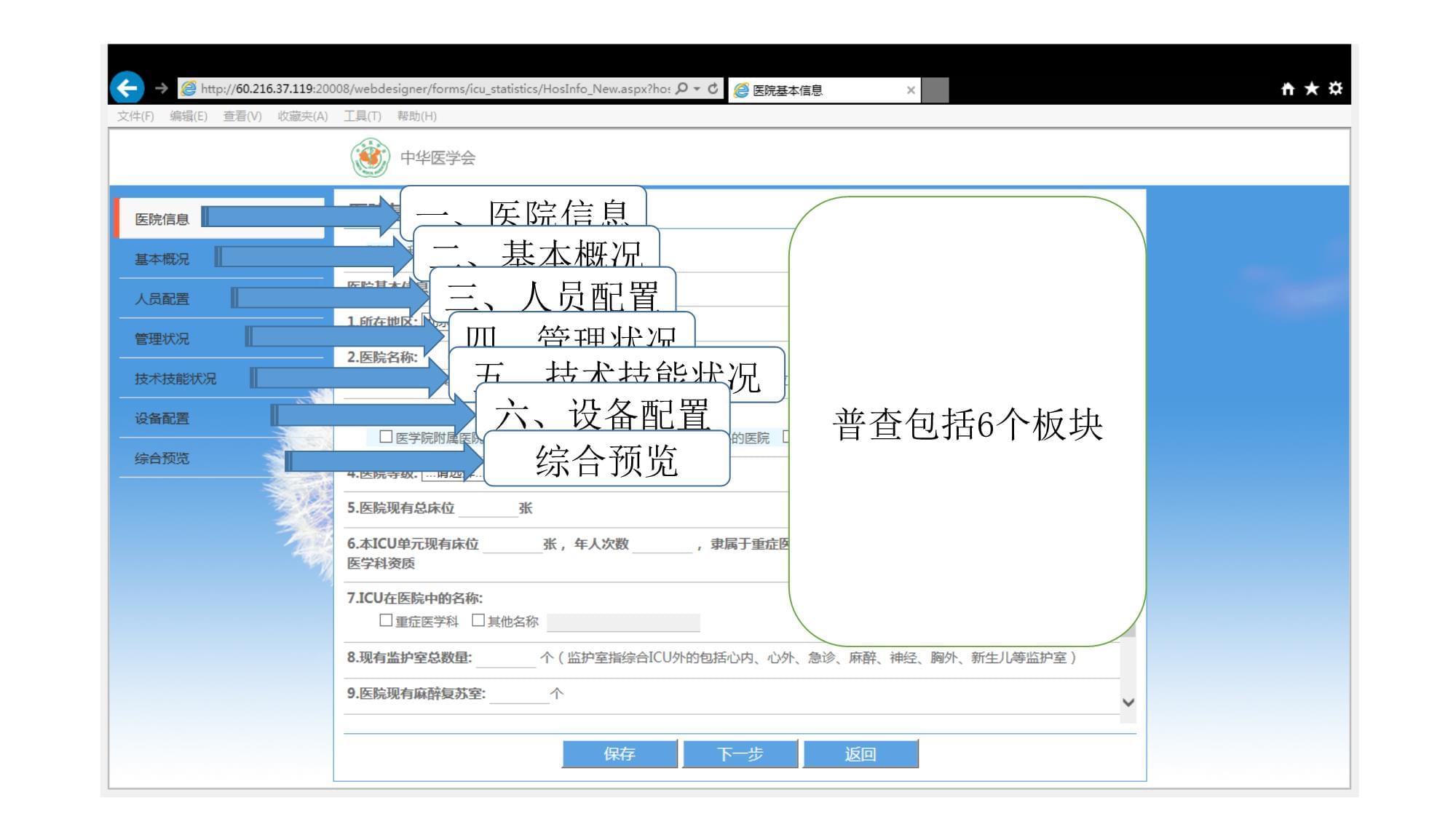Screen dimensions: 1456x819
Task: Click the 现有监护室总数量 input field
Action: (506, 658)
